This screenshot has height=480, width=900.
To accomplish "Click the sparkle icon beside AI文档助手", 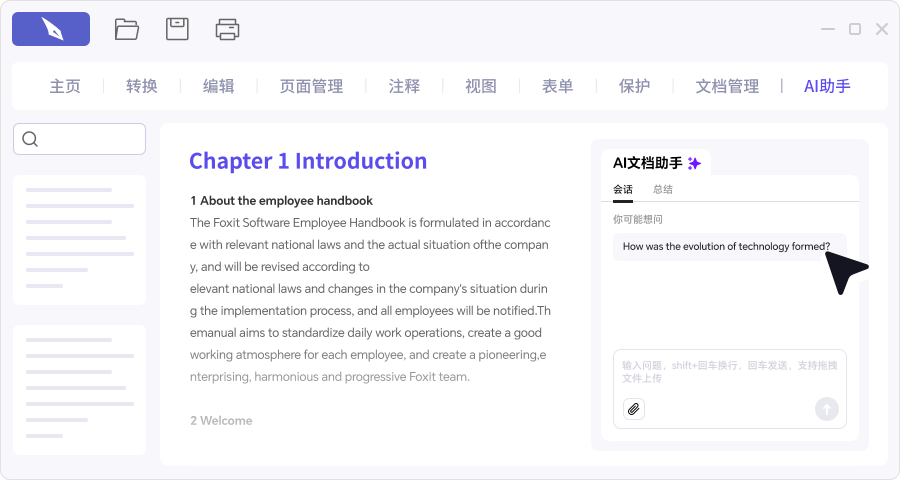I will click(695, 164).
